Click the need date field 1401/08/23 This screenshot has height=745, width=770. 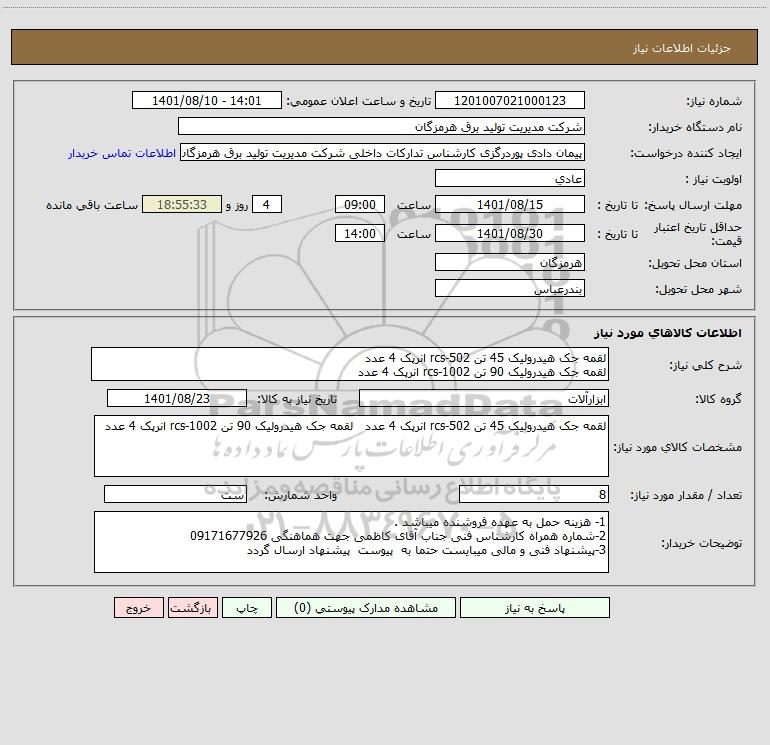point(177,398)
